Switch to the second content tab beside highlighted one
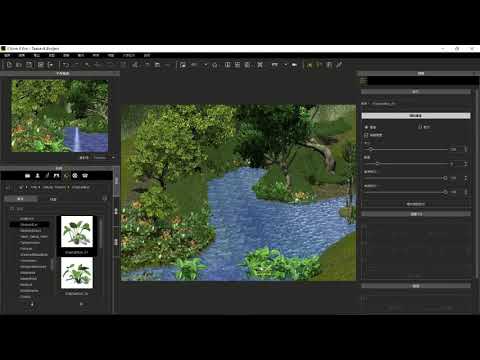Image resolution: width=480 pixels, height=360 pixels. 53,199
